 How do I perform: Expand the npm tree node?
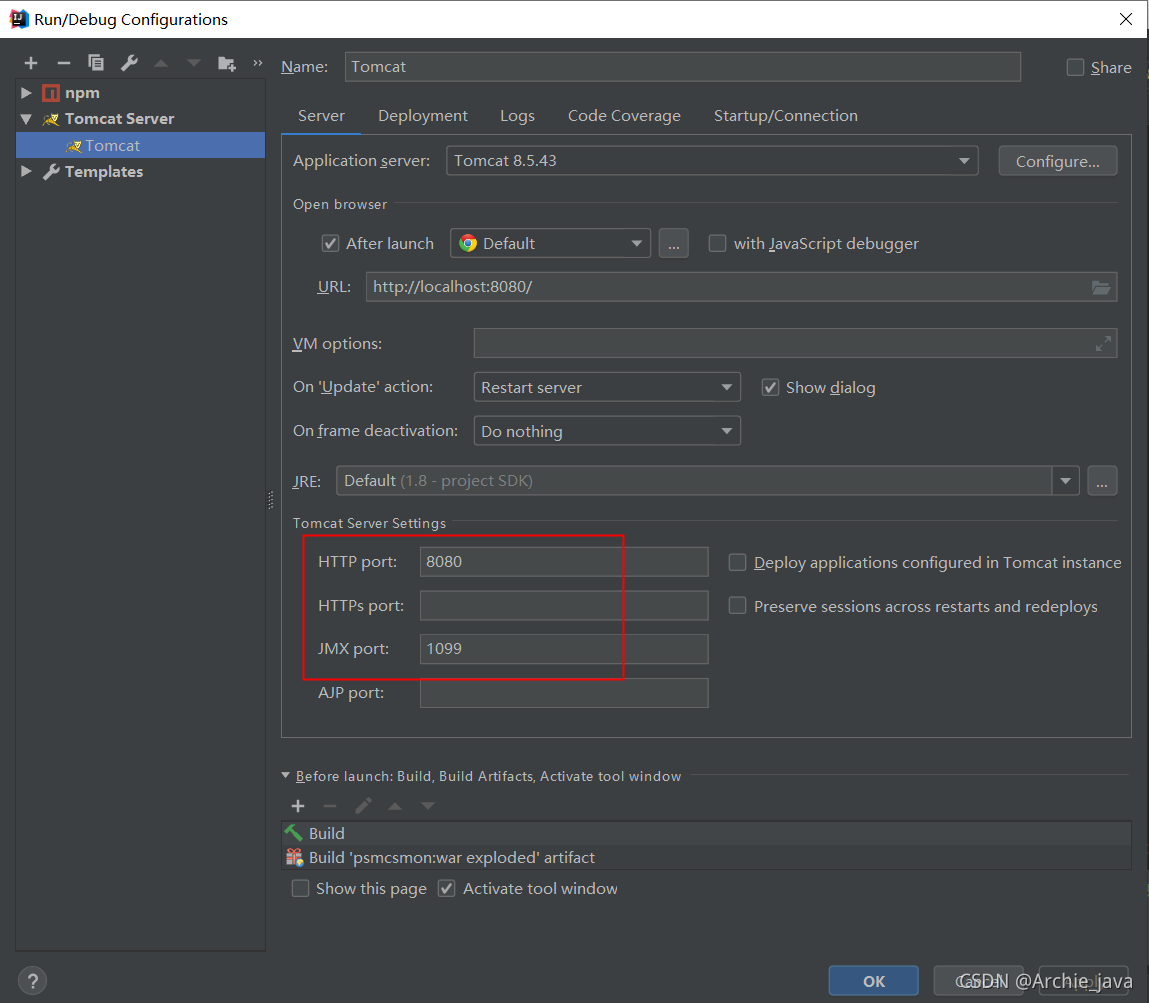tap(26, 93)
